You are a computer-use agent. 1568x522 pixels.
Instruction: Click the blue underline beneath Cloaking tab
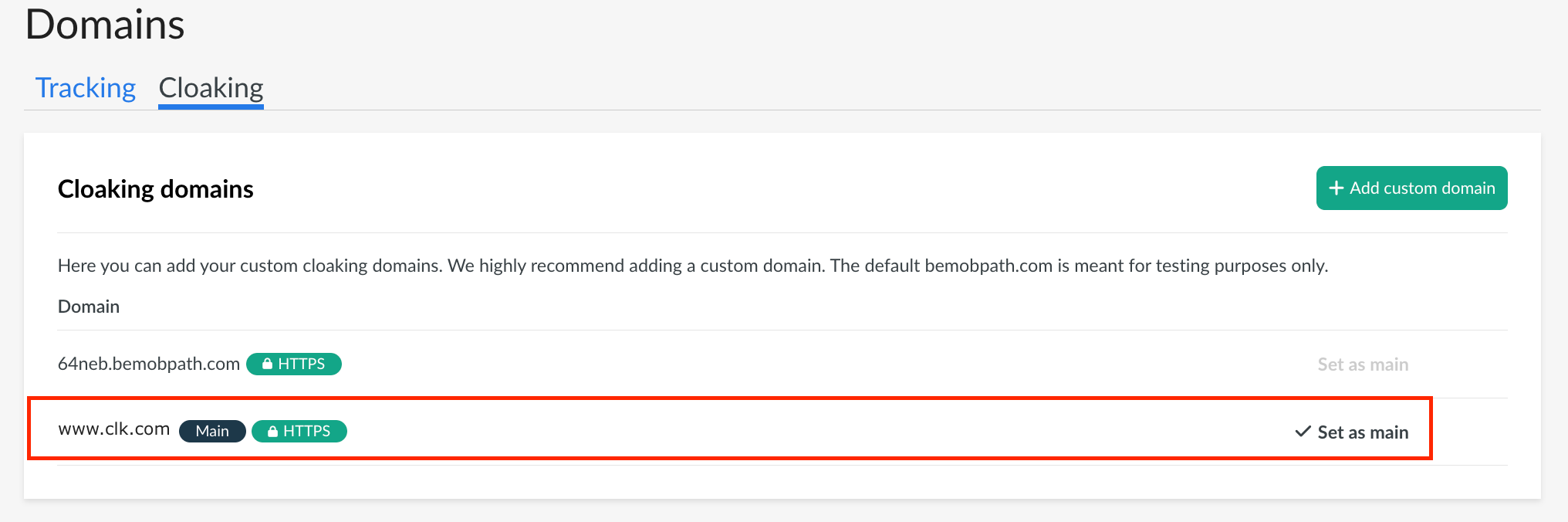(x=211, y=107)
